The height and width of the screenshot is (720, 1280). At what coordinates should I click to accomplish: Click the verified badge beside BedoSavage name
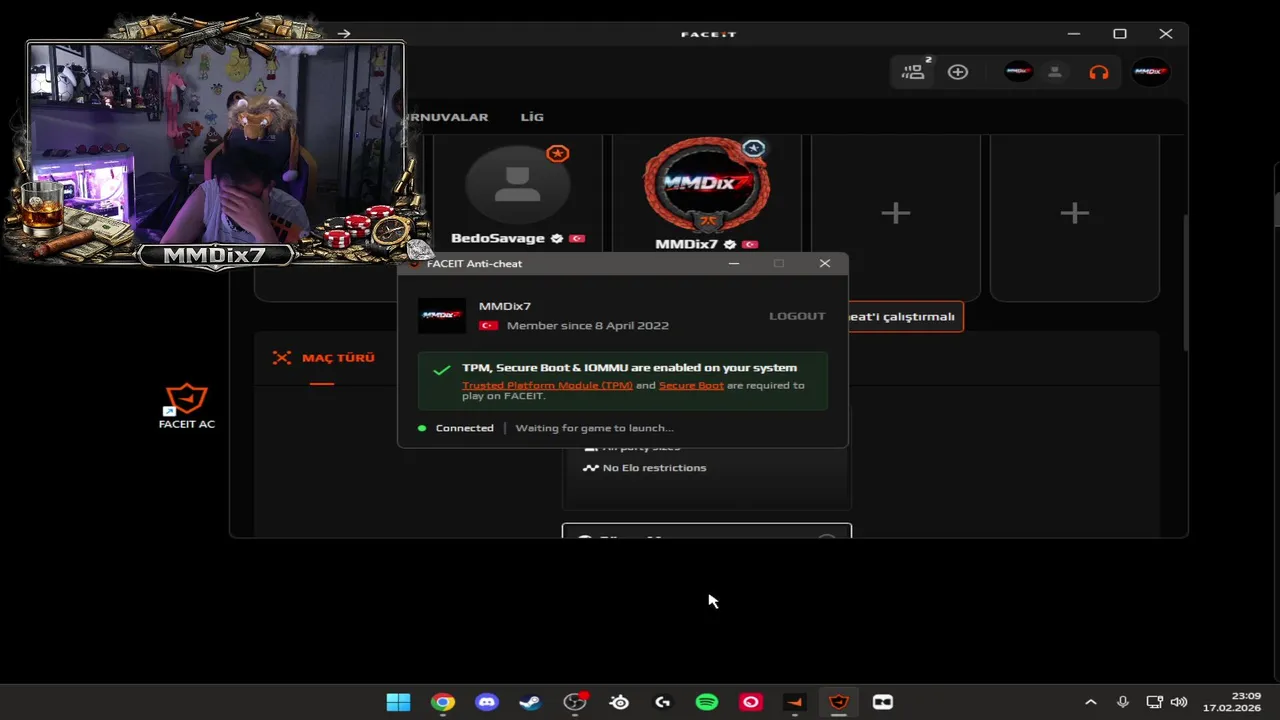pyautogui.click(x=557, y=239)
